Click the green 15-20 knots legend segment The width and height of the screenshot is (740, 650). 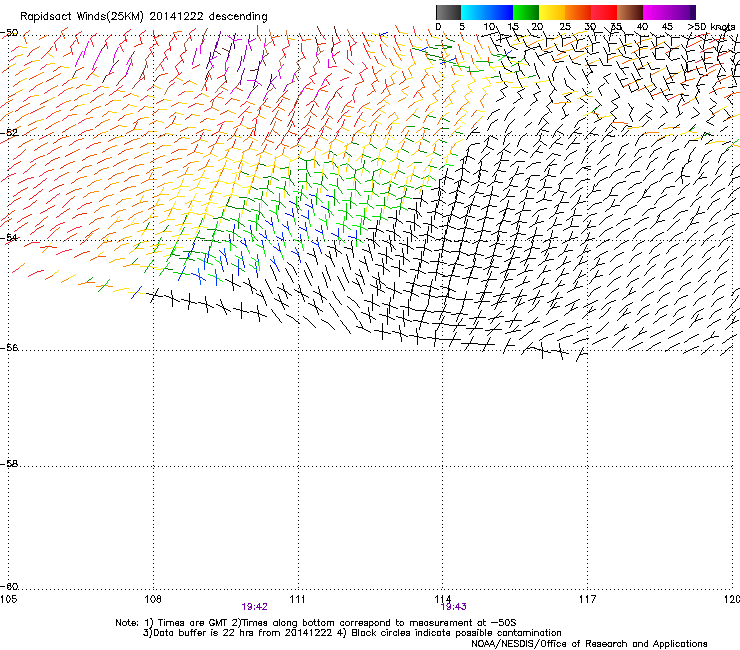point(526,12)
